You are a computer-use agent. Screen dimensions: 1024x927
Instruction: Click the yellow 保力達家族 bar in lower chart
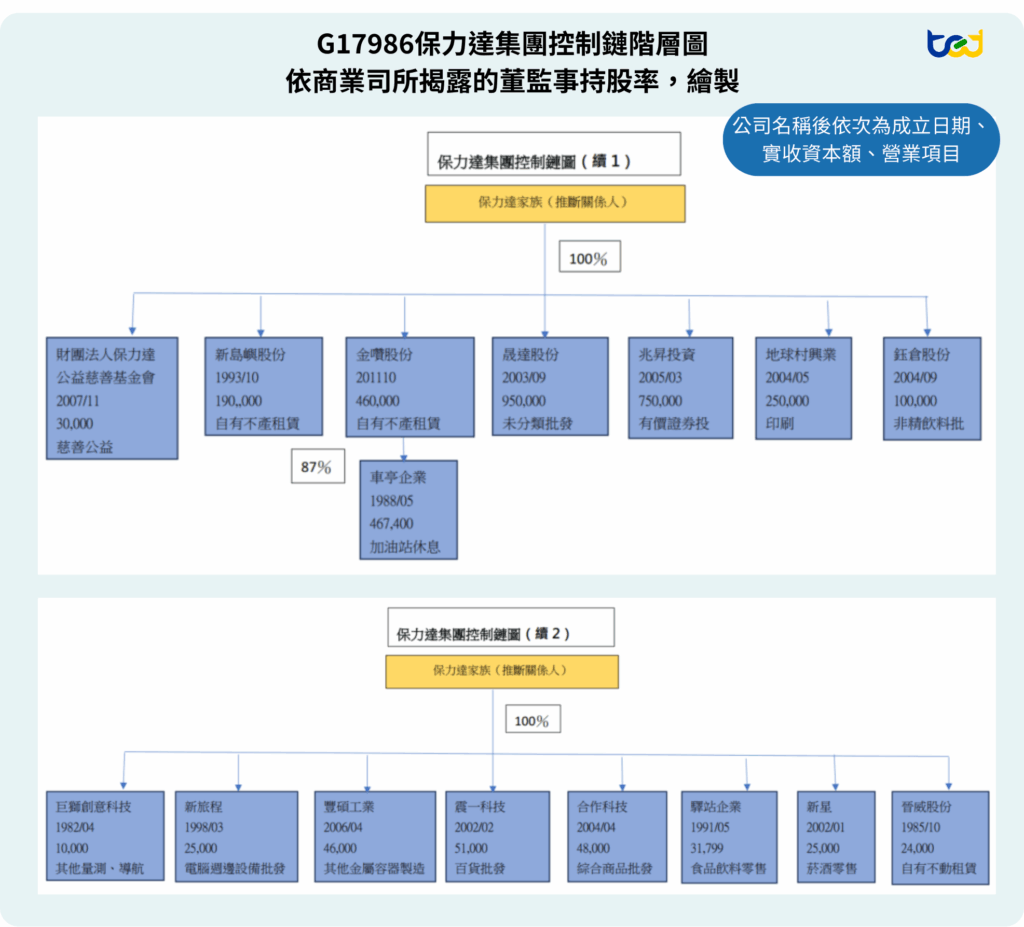coord(501,671)
